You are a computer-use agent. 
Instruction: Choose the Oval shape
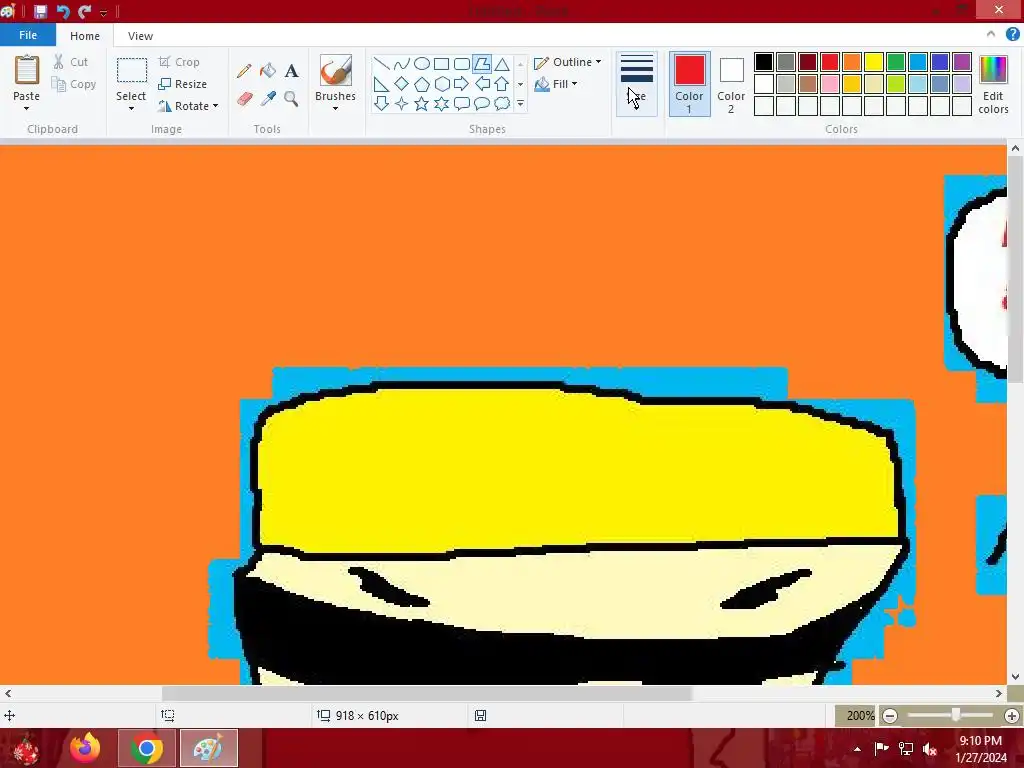[422, 63]
